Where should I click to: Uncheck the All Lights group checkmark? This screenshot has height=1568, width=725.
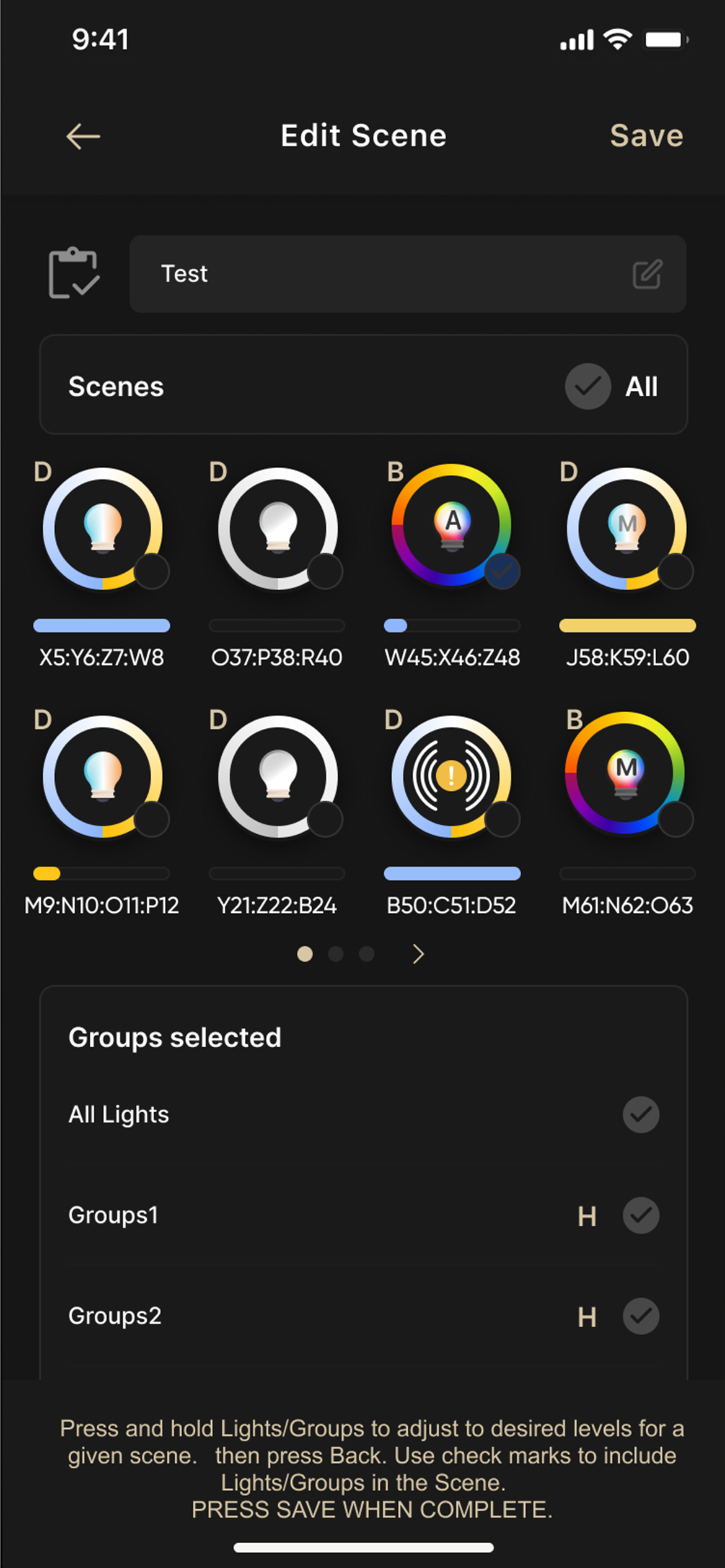click(x=641, y=1115)
